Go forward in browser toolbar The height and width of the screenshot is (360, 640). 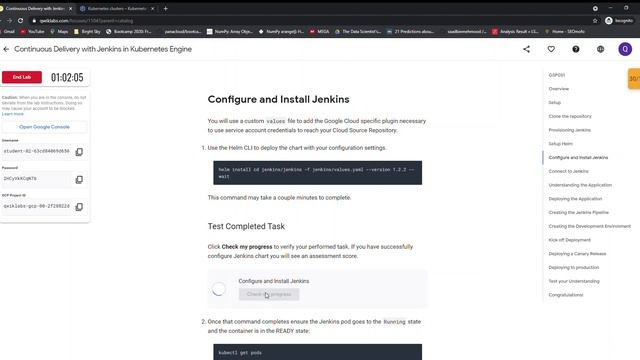pos(9,20)
